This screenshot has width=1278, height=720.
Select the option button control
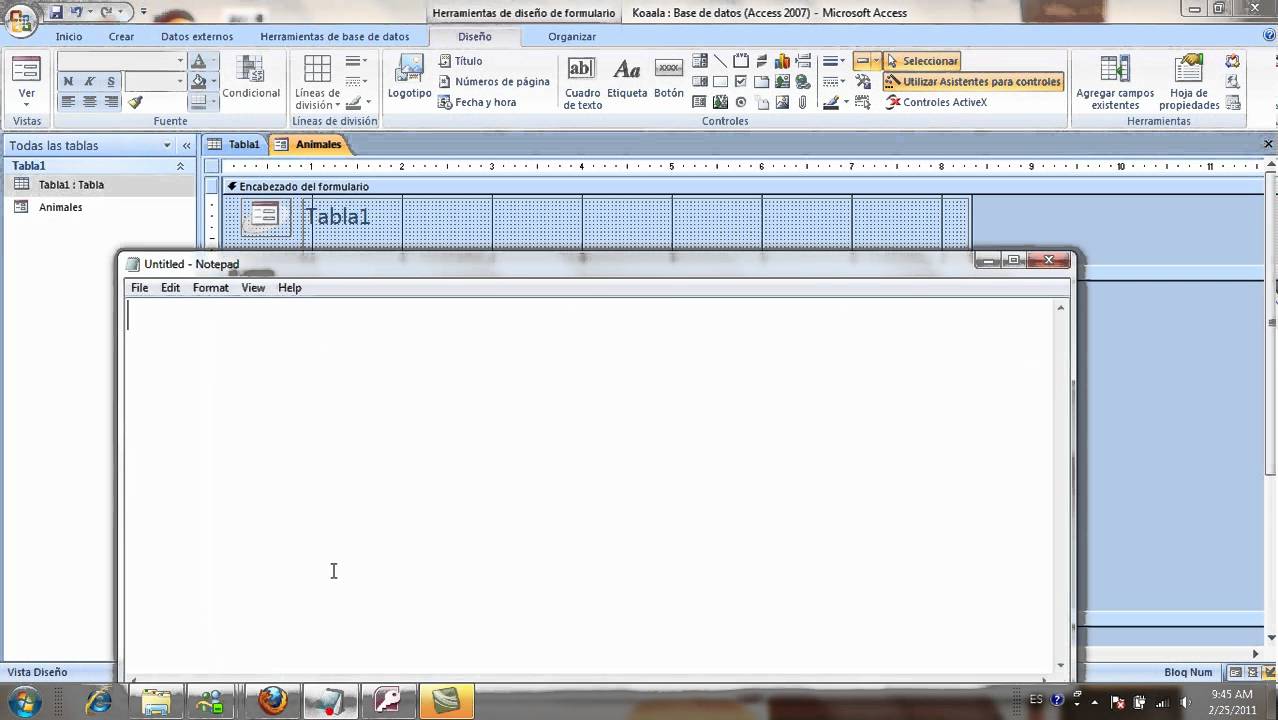pyautogui.click(x=741, y=102)
